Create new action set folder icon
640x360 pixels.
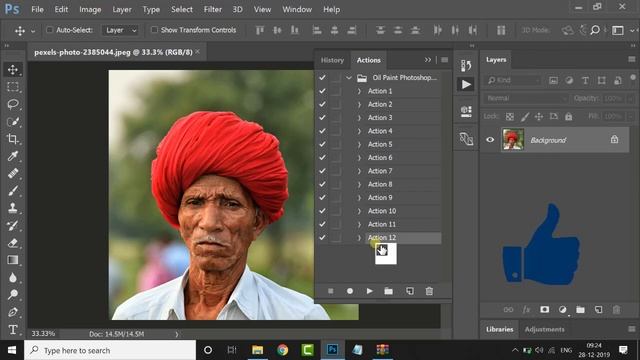(x=389, y=291)
